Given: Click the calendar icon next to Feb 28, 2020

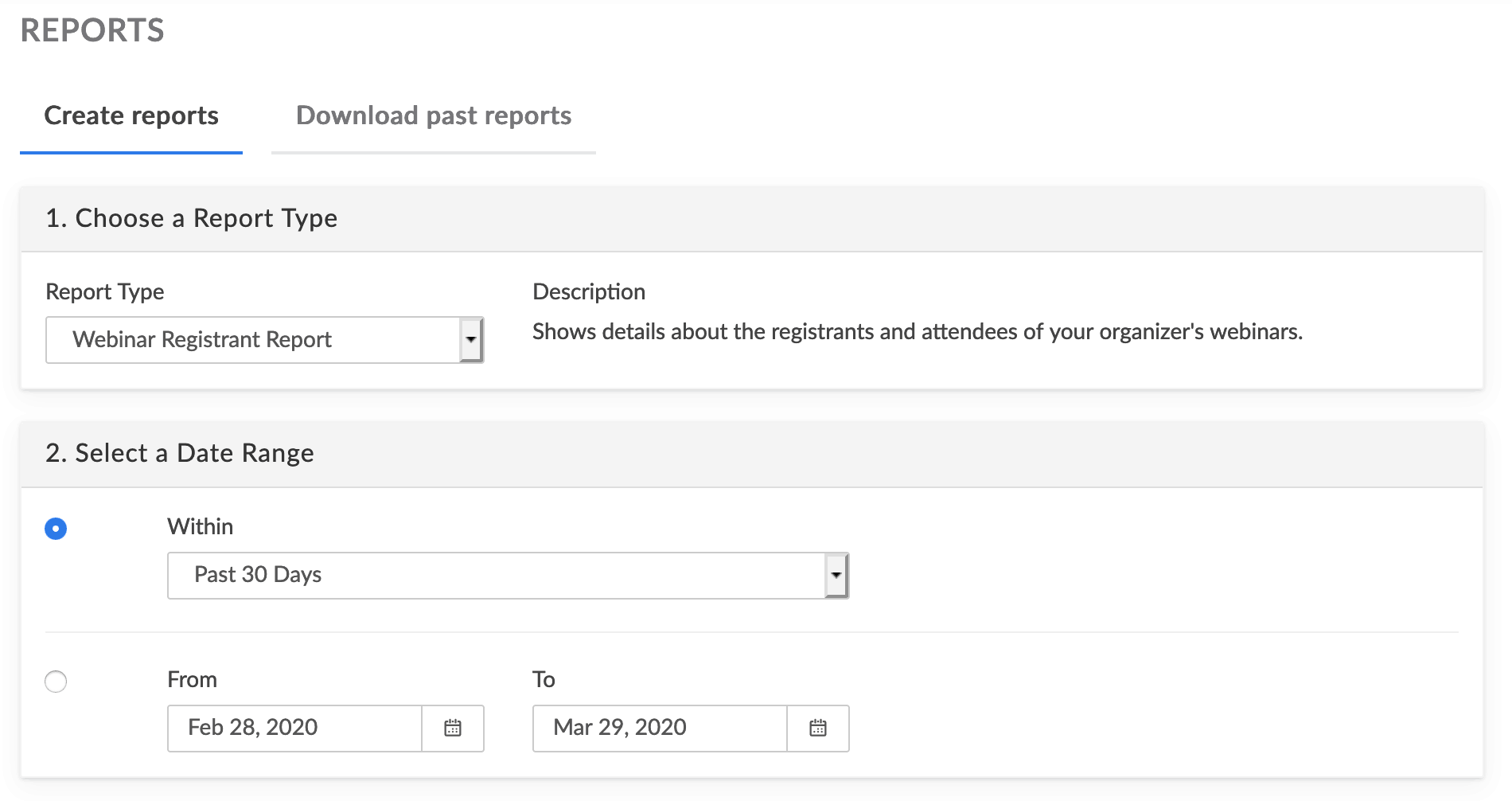Looking at the screenshot, I should [x=452, y=727].
